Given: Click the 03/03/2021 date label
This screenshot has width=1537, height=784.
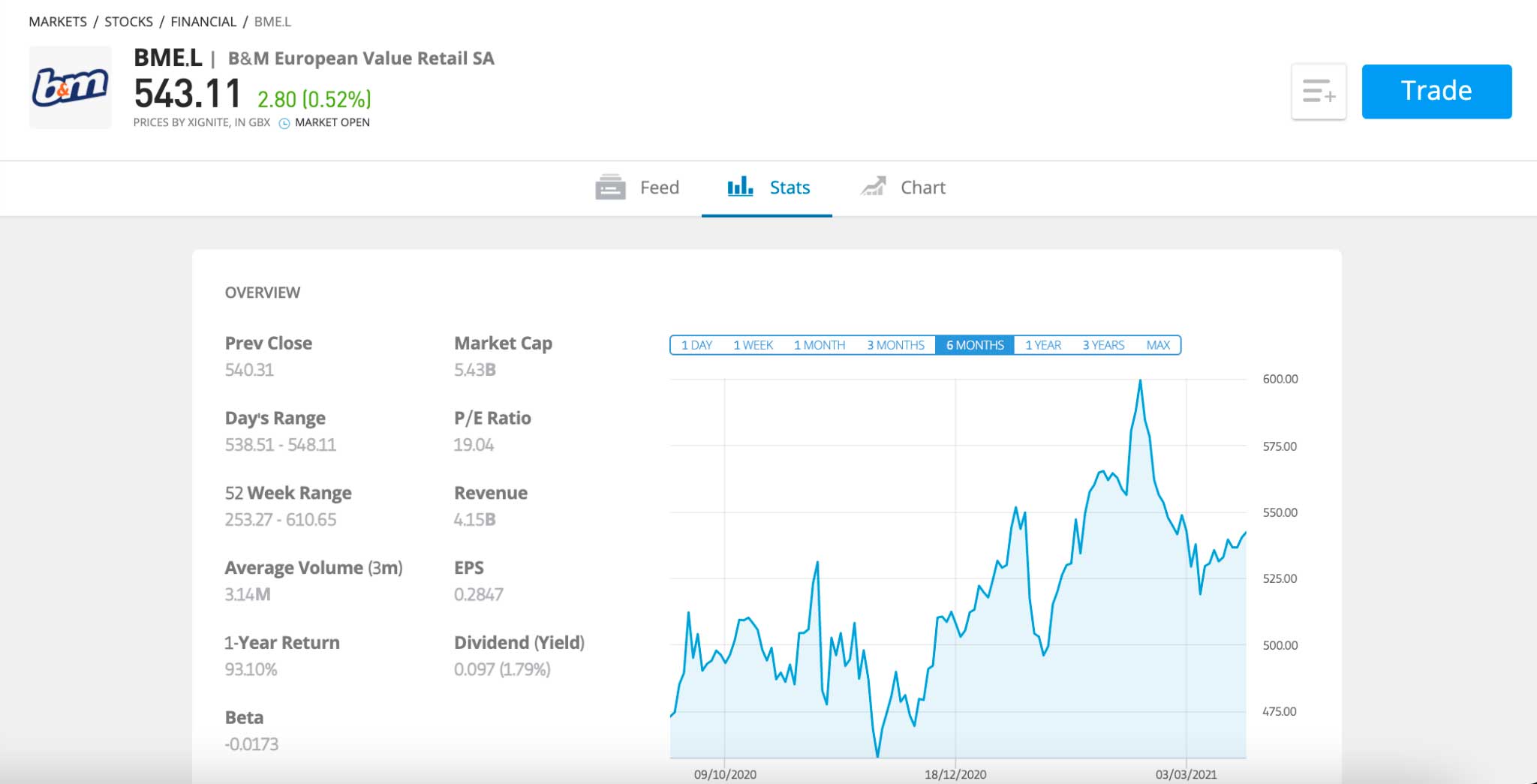Looking at the screenshot, I should [x=1186, y=774].
